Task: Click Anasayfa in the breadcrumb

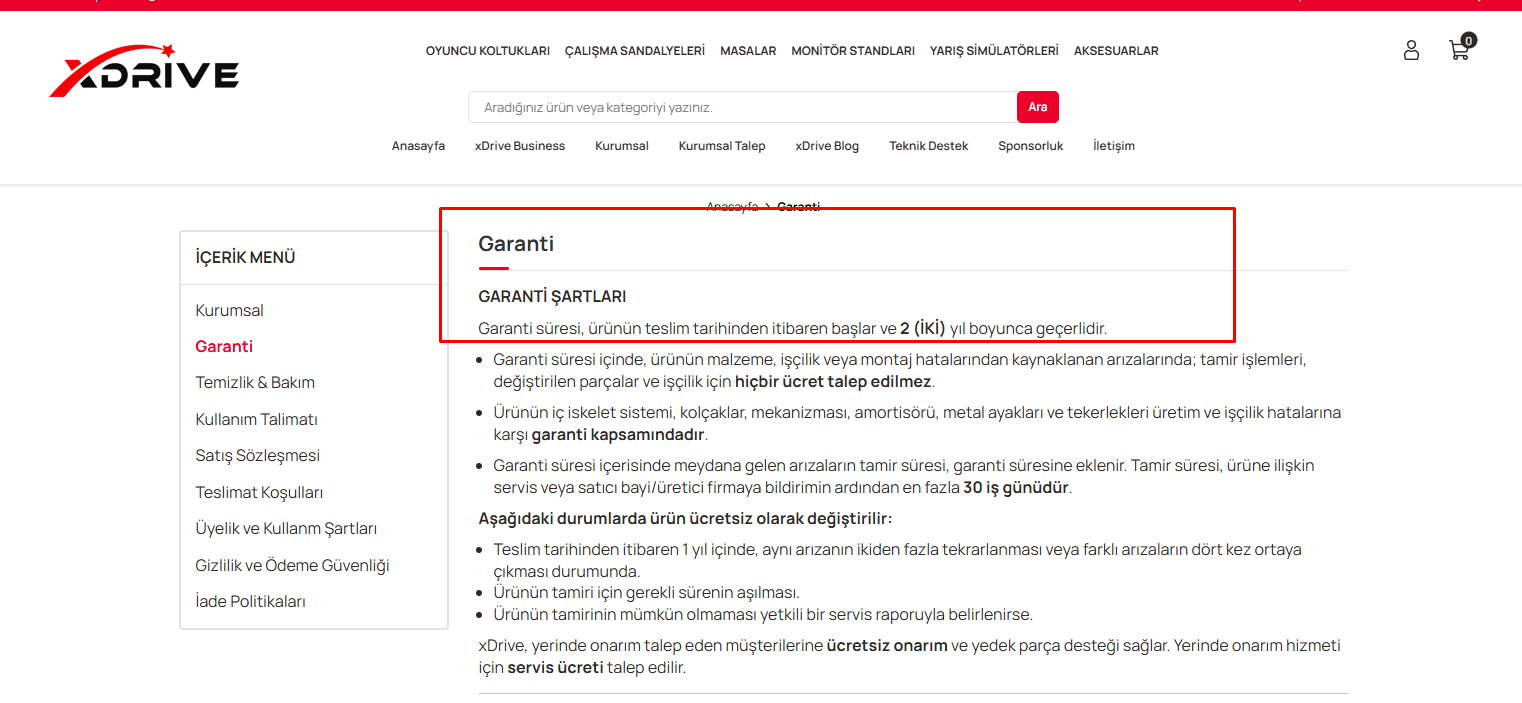Action: click(x=732, y=206)
